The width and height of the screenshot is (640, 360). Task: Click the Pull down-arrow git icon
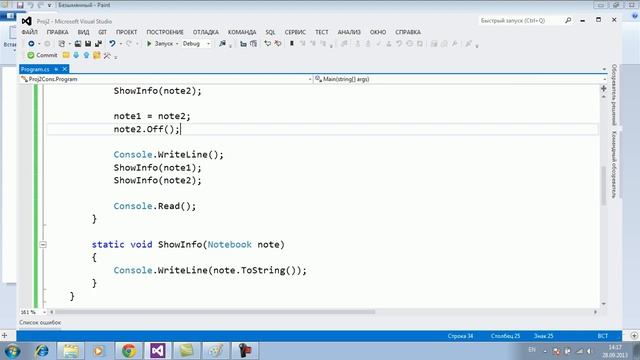point(76,55)
